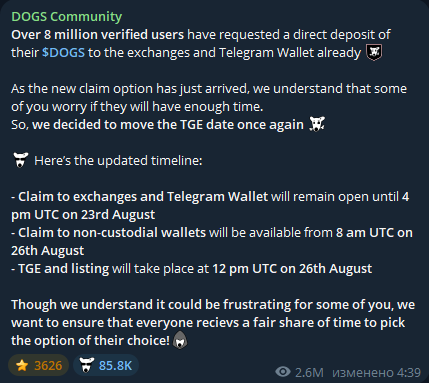This screenshot has width=429, height=383.
Task: Select the 85.8K reaction count
Action: pos(115,366)
